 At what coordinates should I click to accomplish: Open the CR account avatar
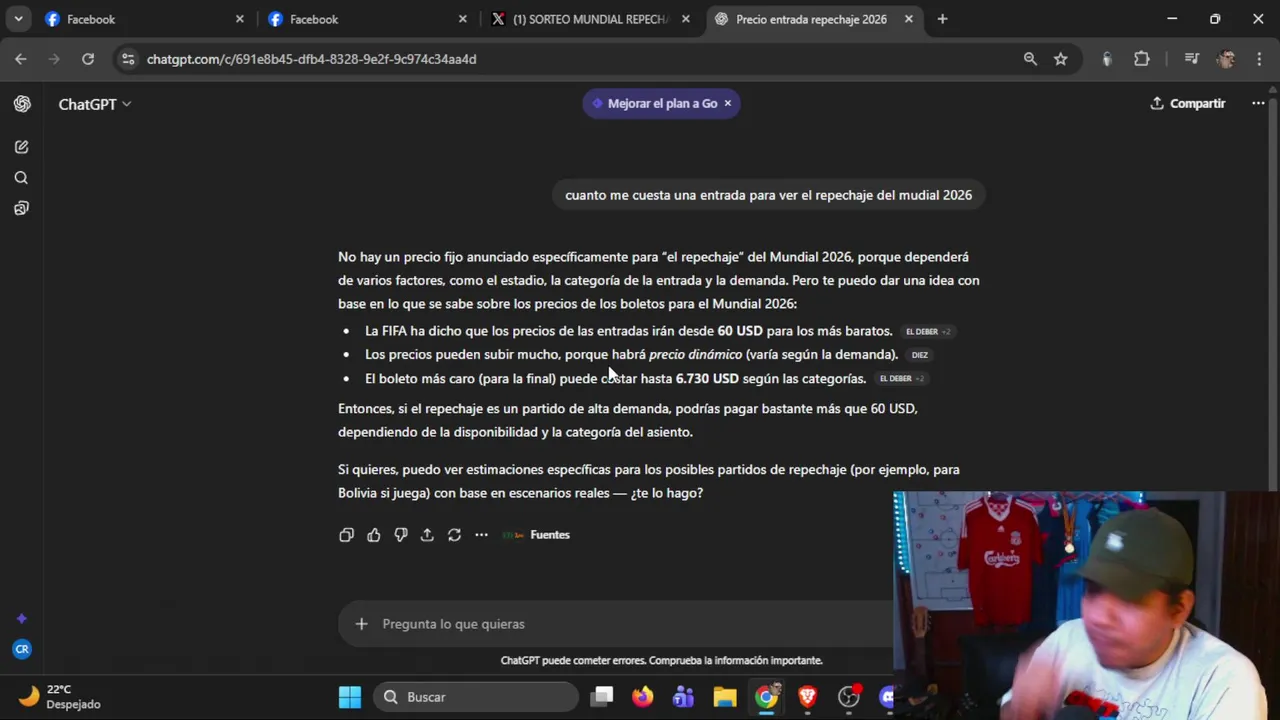pyautogui.click(x=21, y=649)
